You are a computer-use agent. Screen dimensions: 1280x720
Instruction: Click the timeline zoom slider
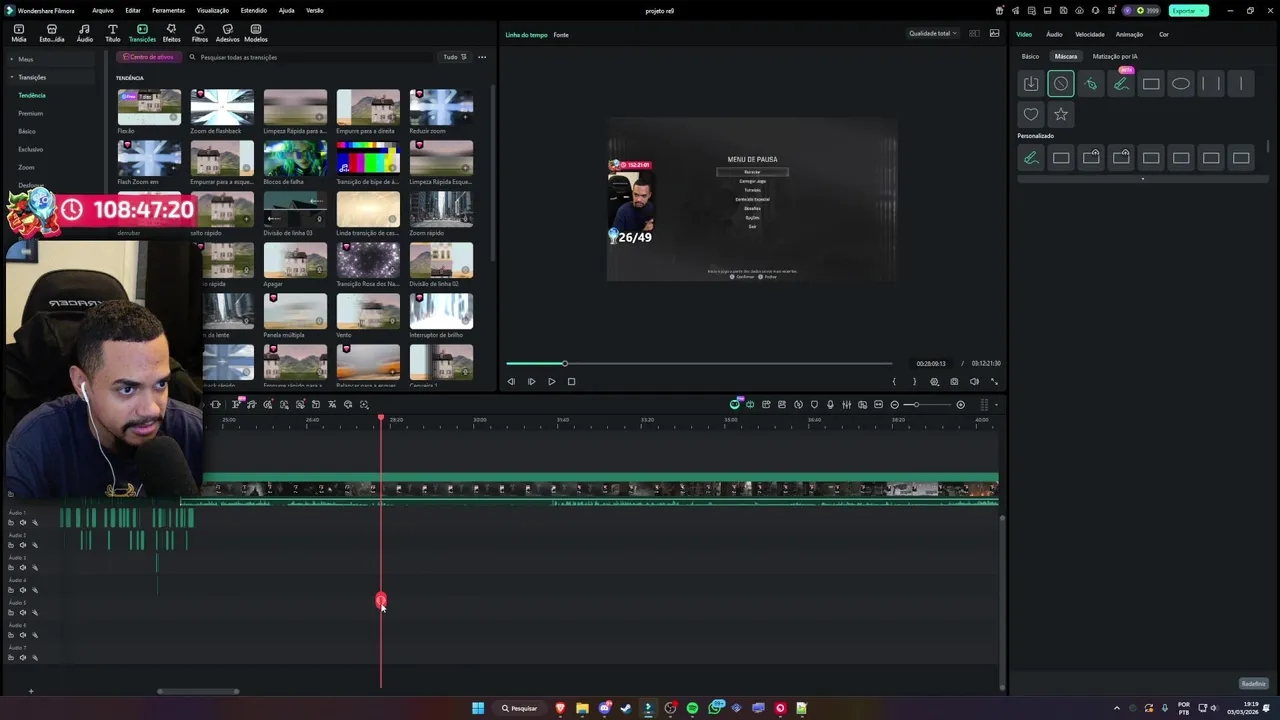[928, 405]
